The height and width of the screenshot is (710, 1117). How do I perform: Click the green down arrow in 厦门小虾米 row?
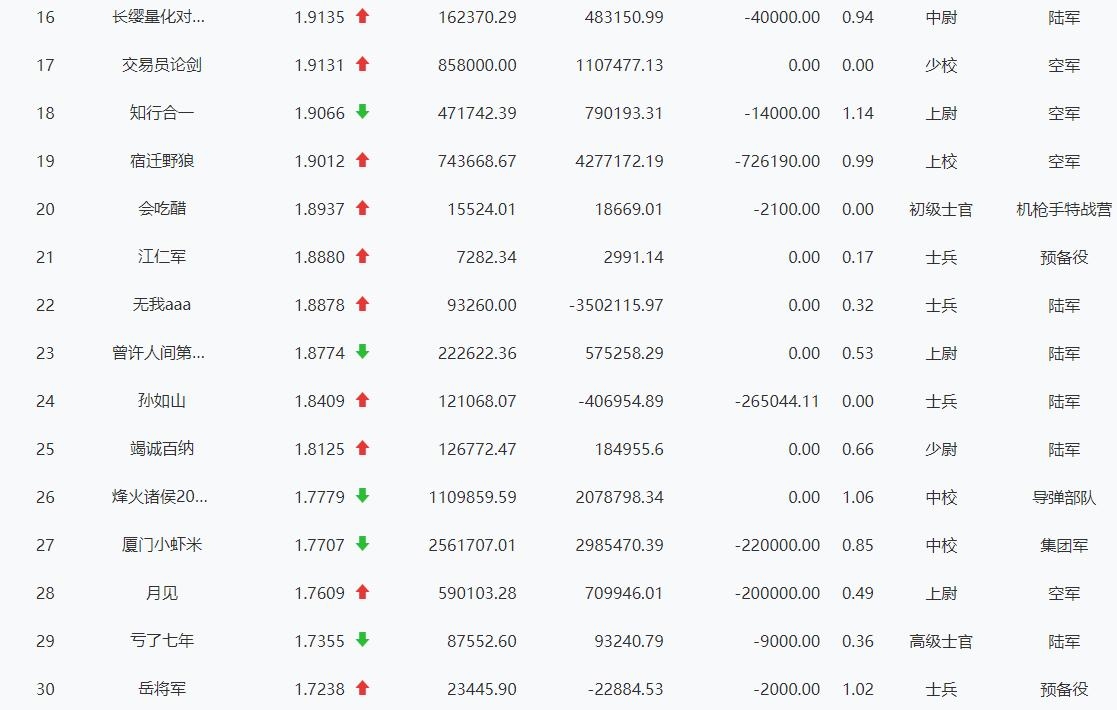tap(362, 544)
